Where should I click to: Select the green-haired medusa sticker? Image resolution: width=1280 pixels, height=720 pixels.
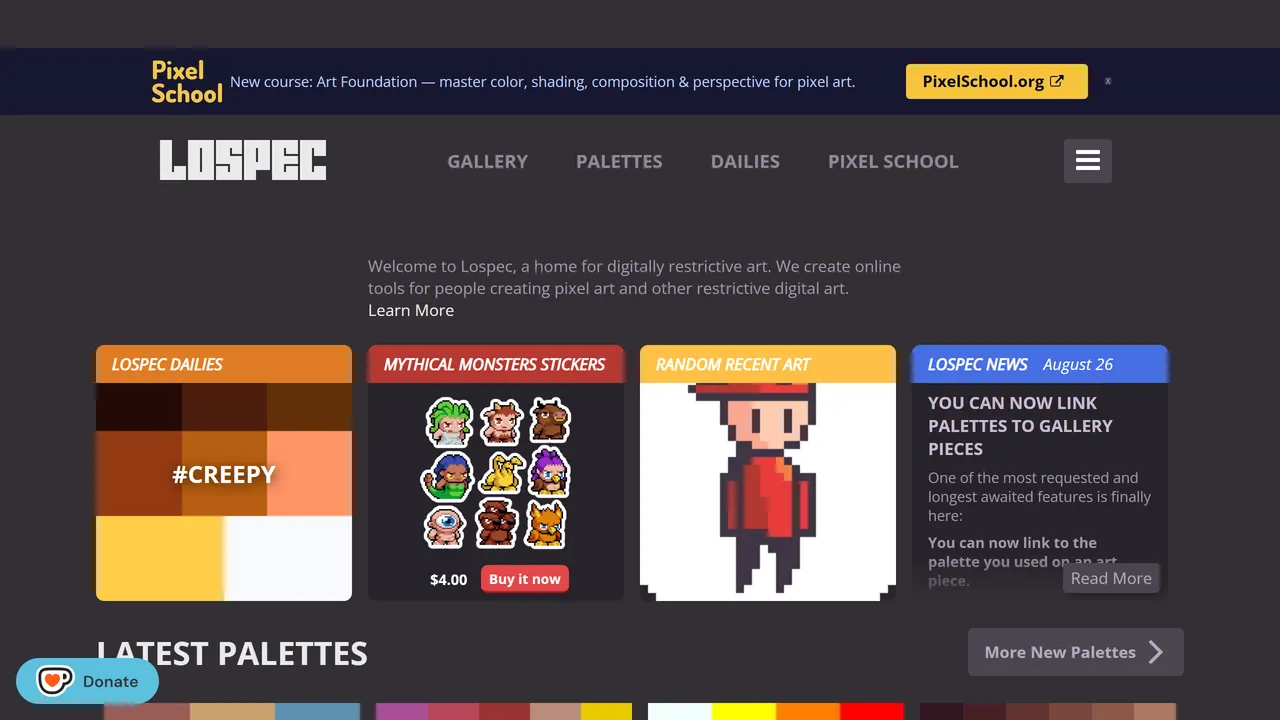pos(449,421)
